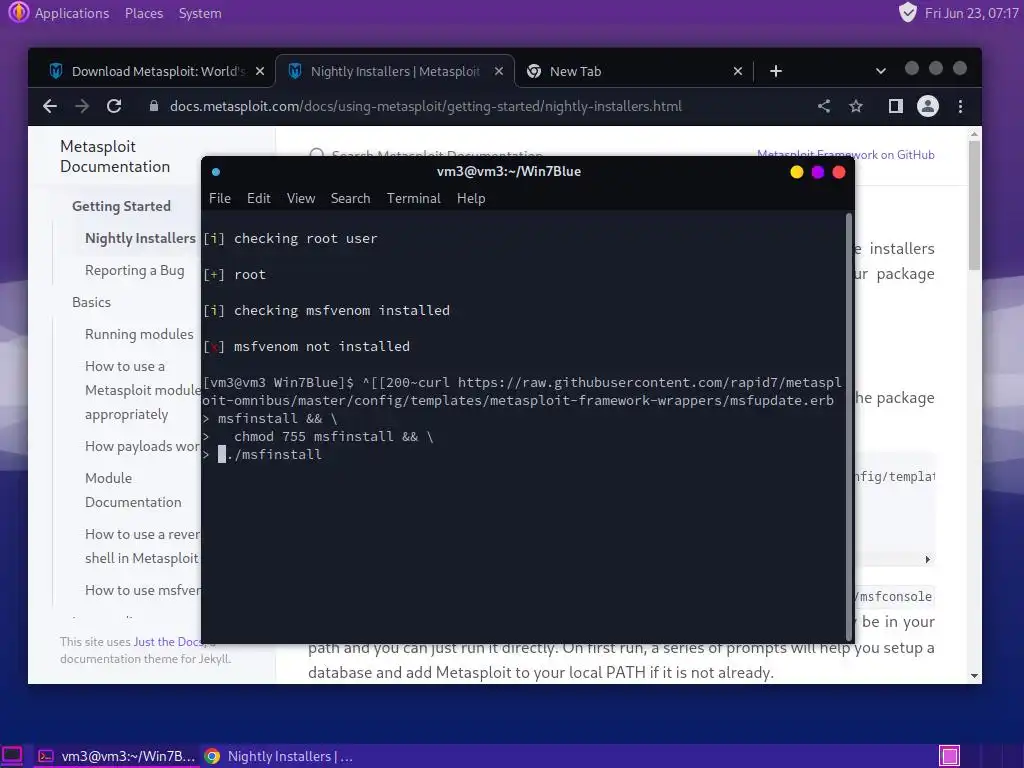Open the terminal Help menu
The image size is (1024, 768).
point(471,199)
